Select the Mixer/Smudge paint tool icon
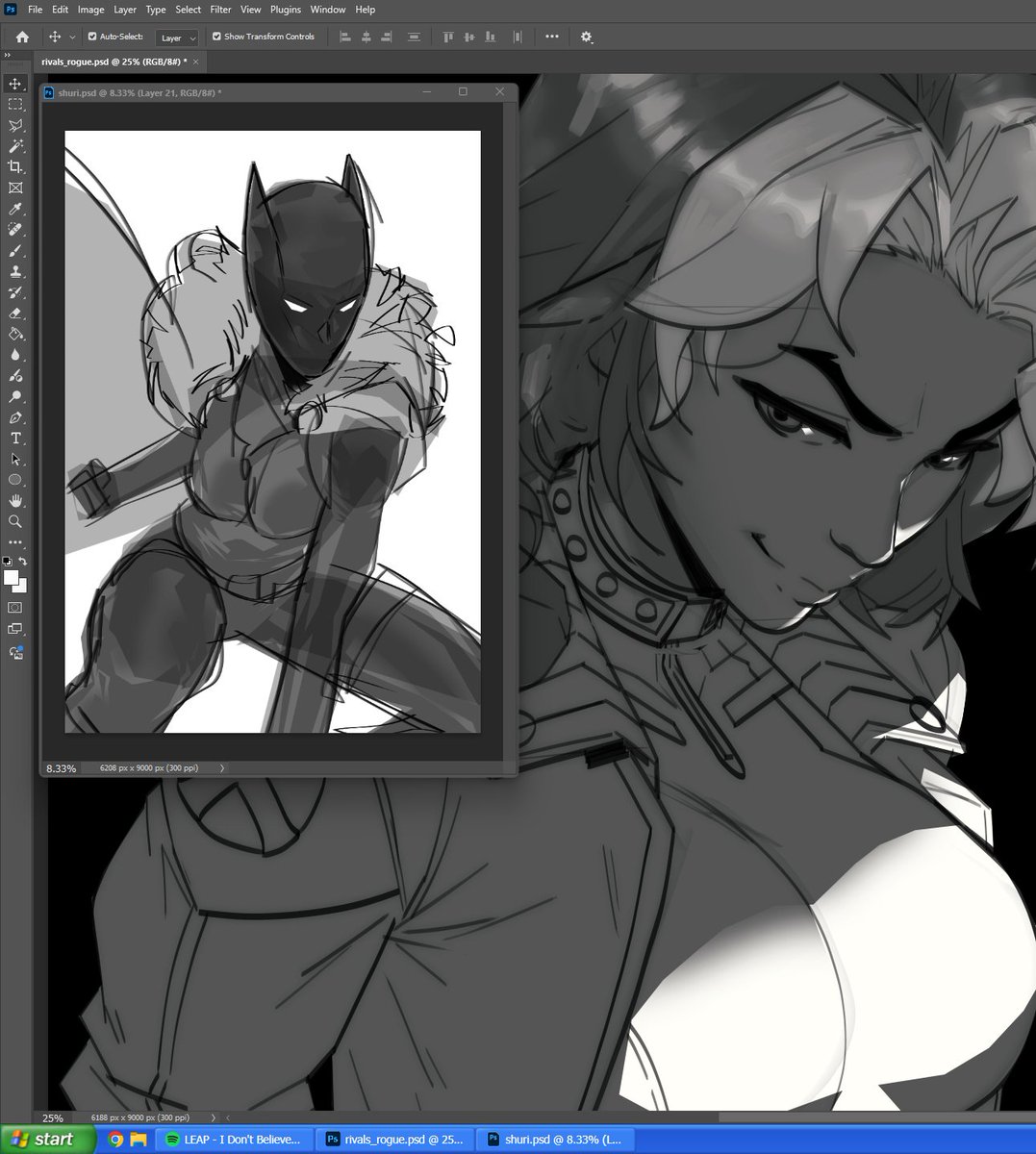The height and width of the screenshot is (1154, 1036). (x=15, y=376)
